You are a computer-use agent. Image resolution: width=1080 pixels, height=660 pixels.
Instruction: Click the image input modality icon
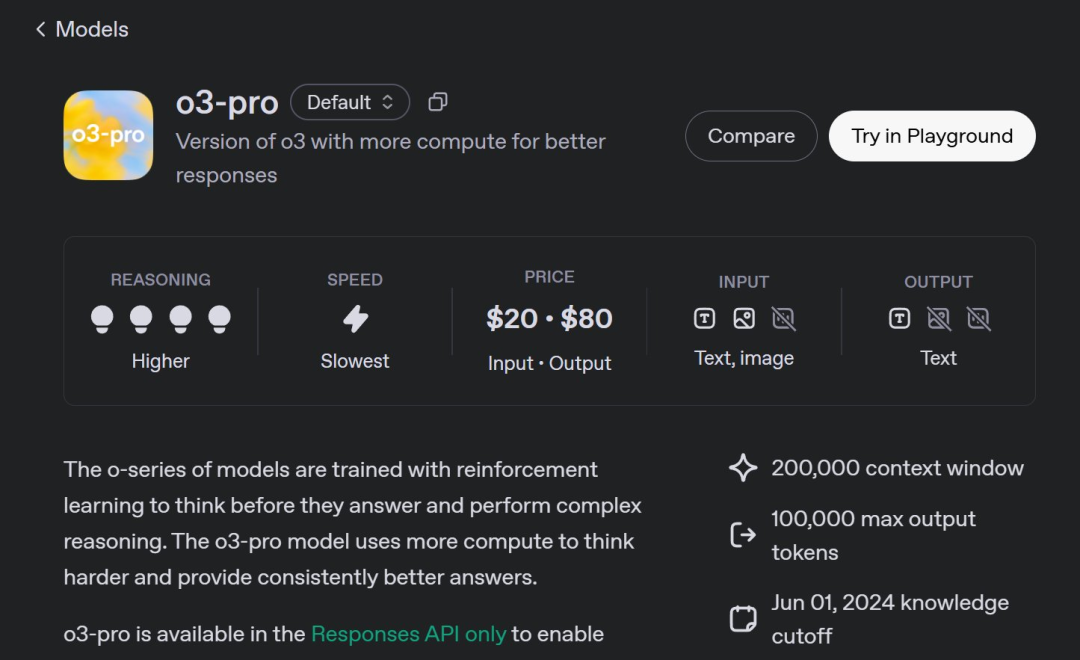pos(744,318)
